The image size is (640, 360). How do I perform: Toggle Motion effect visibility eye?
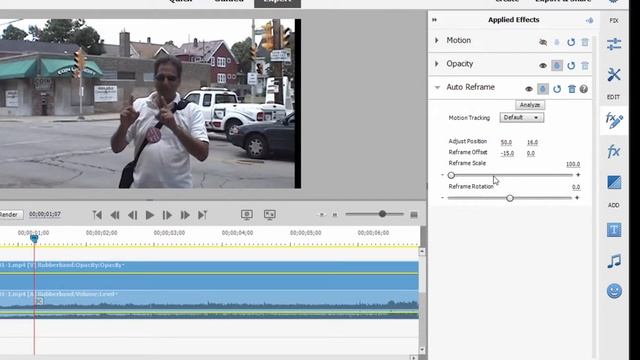pyautogui.click(x=543, y=42)
